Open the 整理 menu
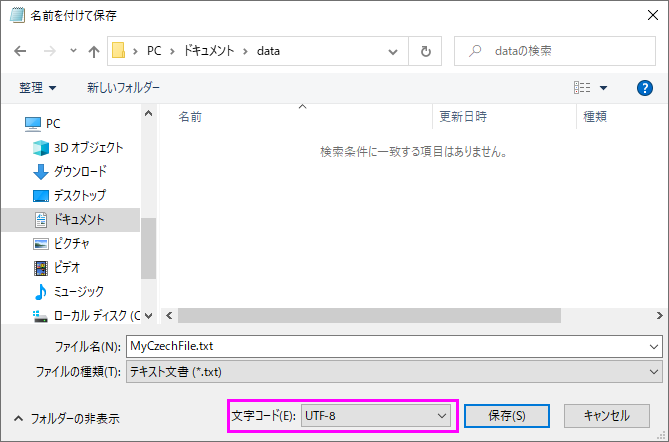Viewport: 669px width, 442px height. click(x=37, y=88)
